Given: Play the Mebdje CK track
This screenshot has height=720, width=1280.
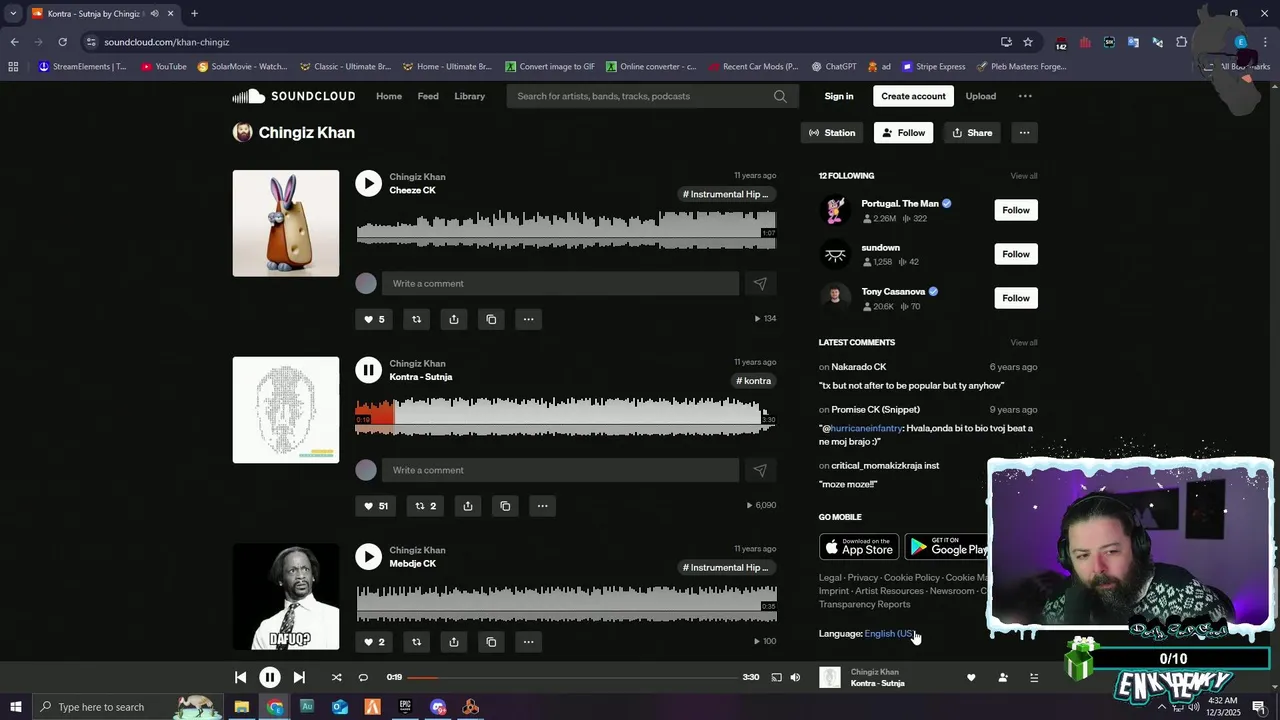Looking at the screenshot, I should coord(368,557).
